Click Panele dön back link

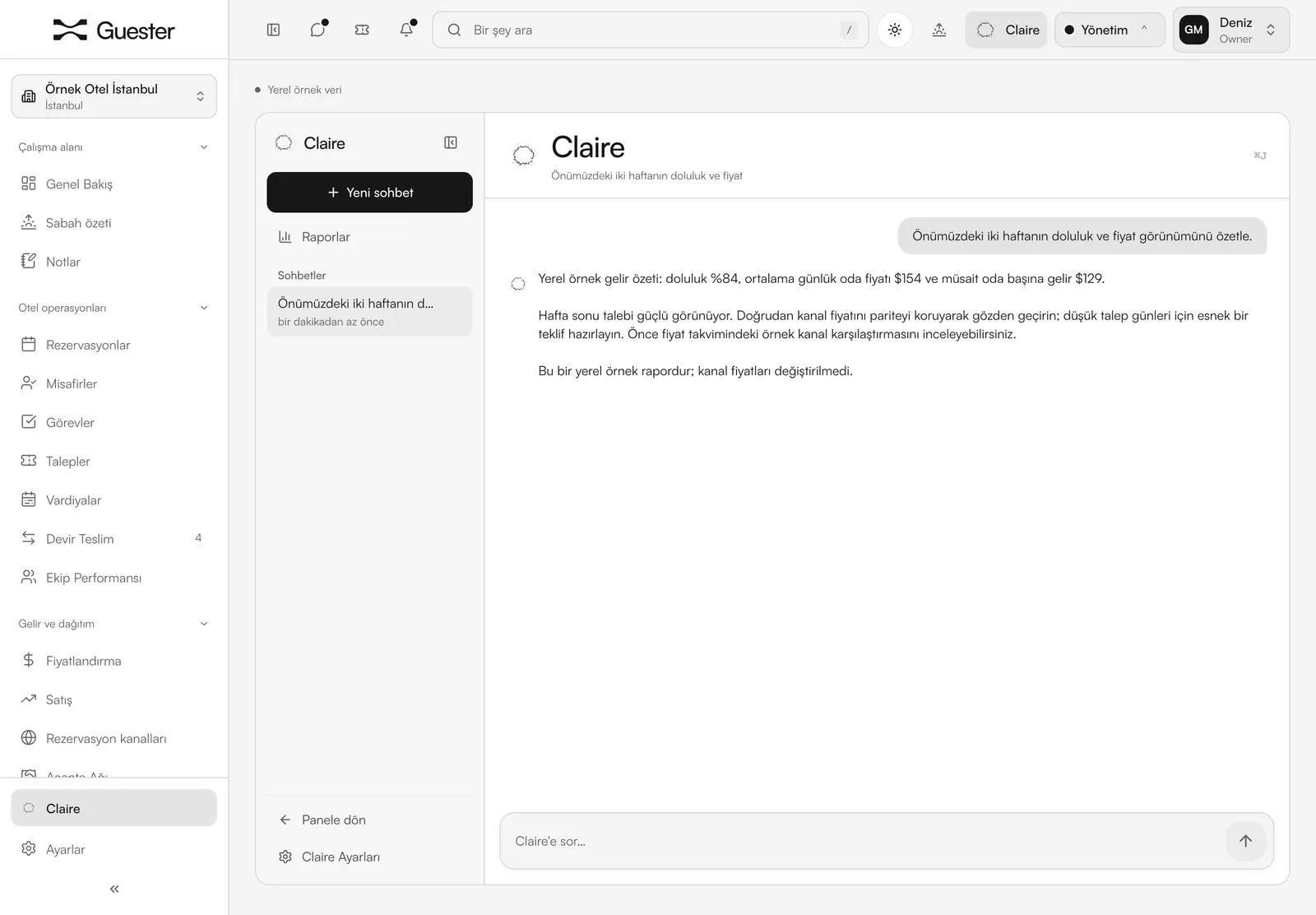369,820
